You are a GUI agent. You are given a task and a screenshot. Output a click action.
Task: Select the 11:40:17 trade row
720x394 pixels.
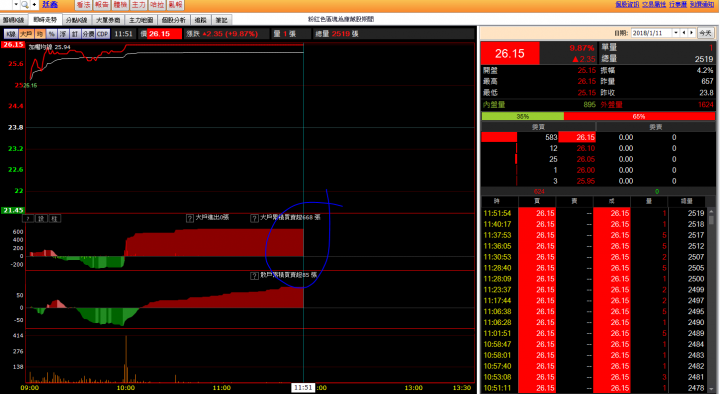[x=594, y=225]
